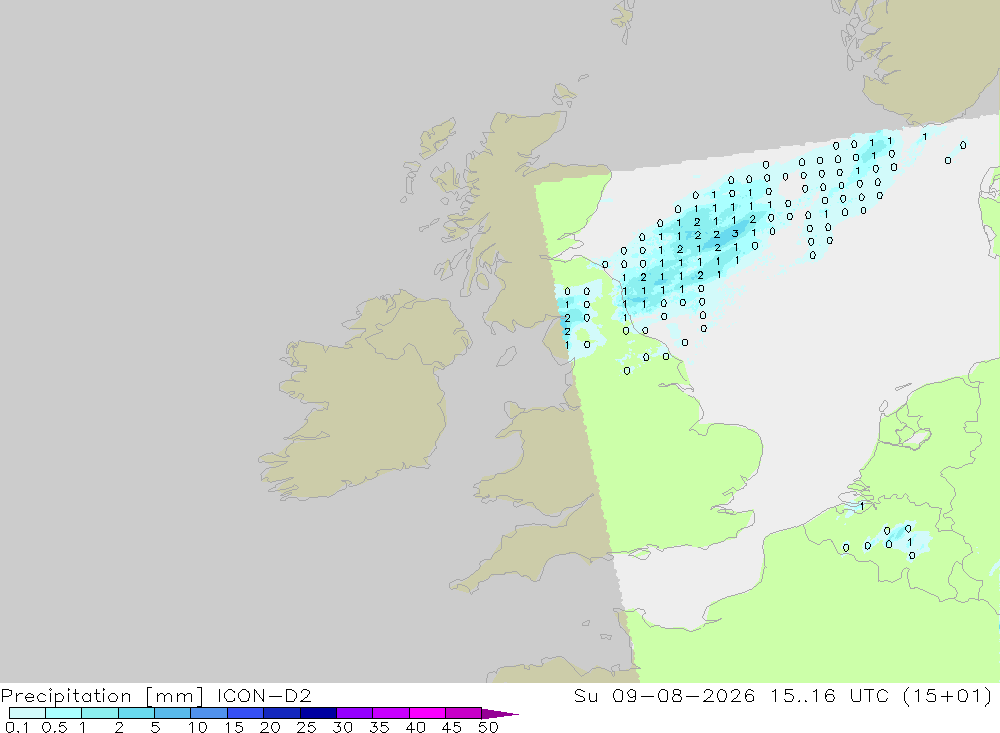Select the 2–5 mm legend color swatch
This screenshot has height=733, width=1000.
(136, 713)
